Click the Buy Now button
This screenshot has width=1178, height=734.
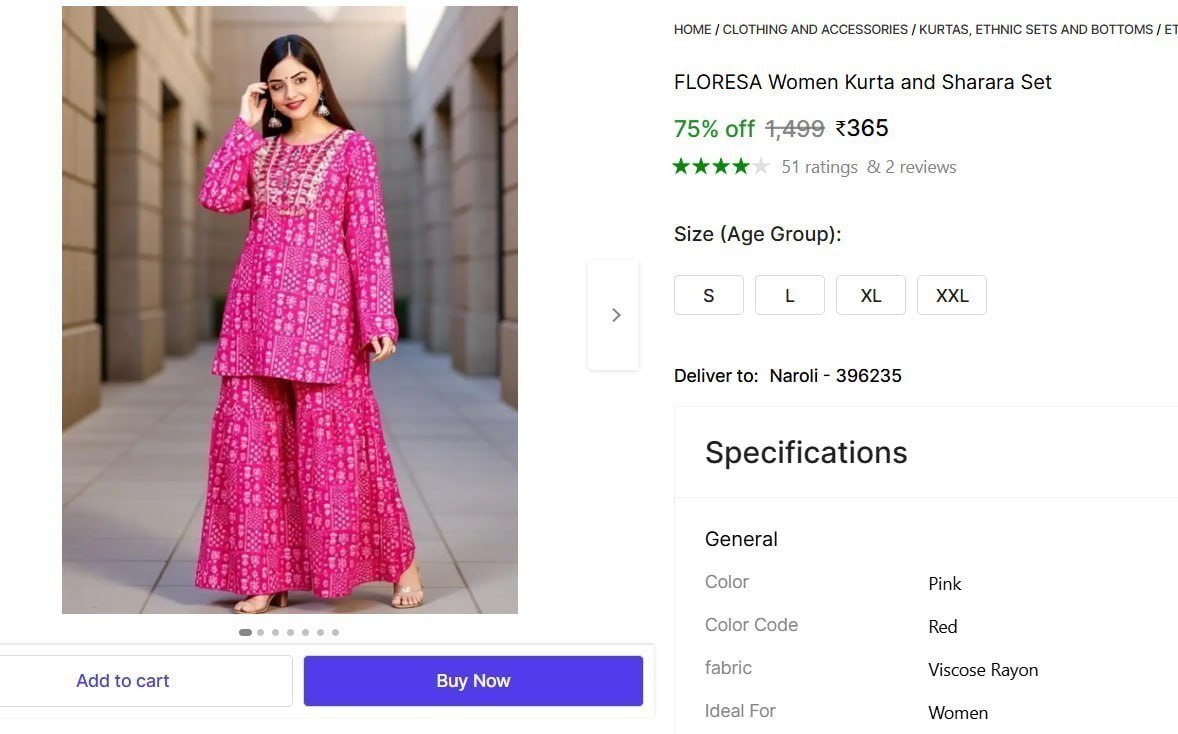pyautogui.click(x=473, y=681)
